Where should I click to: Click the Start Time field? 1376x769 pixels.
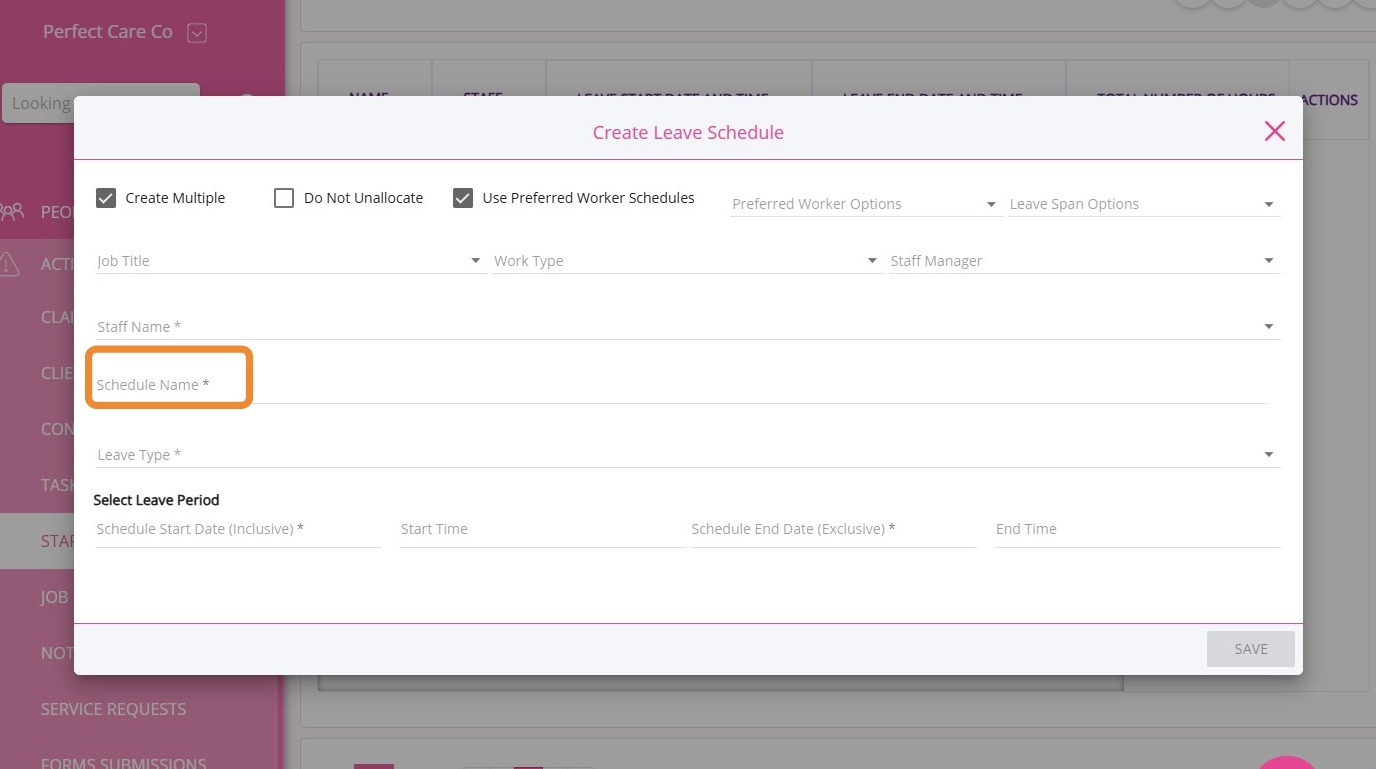tap(542, 529)
